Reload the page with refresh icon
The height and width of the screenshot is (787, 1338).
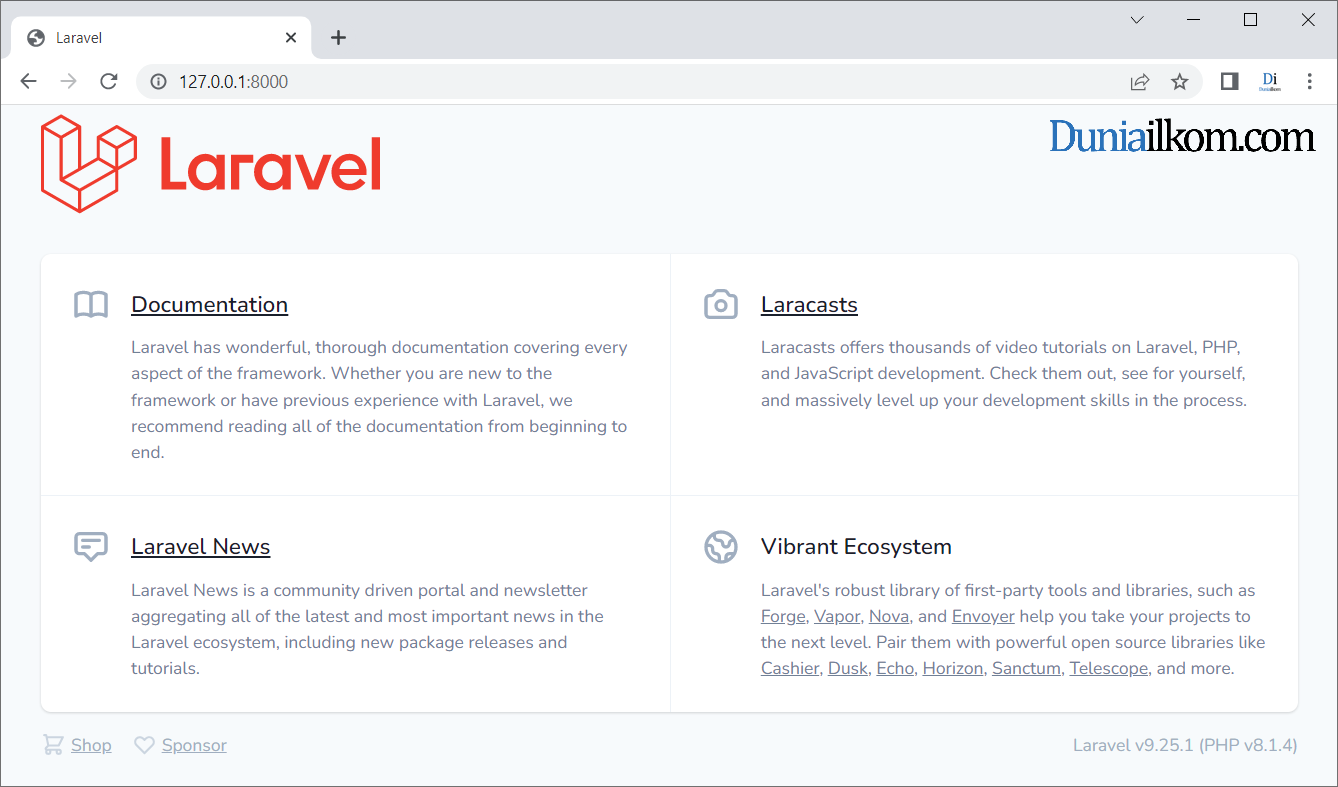[x=109, y=82]
